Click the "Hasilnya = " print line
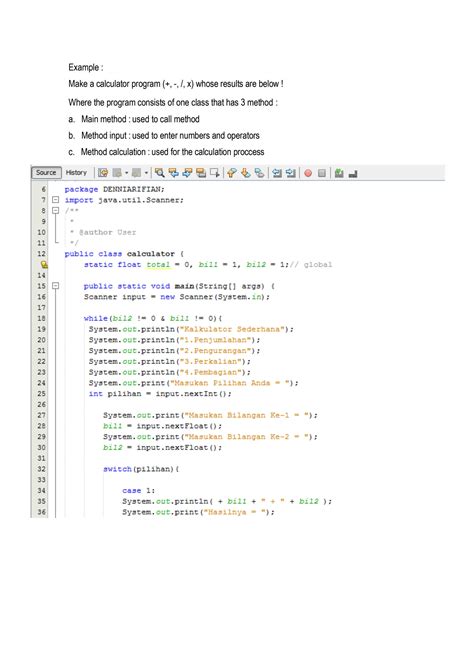 click(x=198, y=512)
